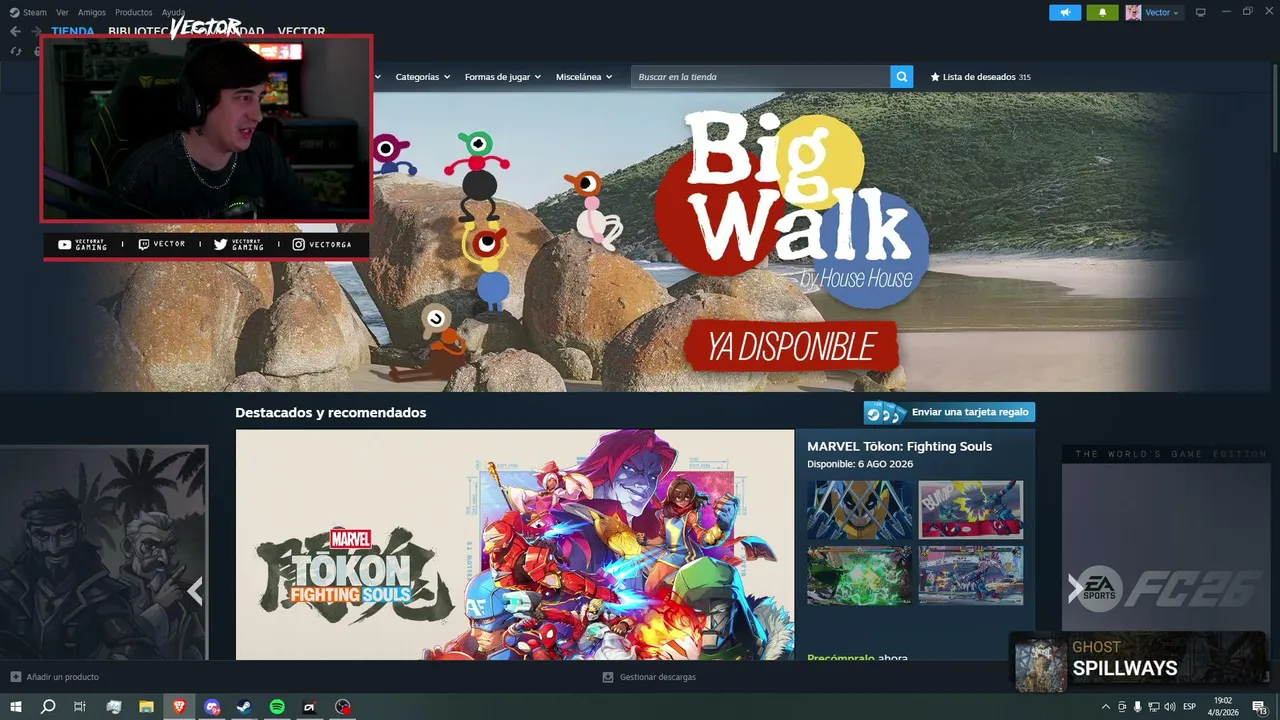Open the Productos menu
Screen dimensions: 1280x720
[134, 12]
